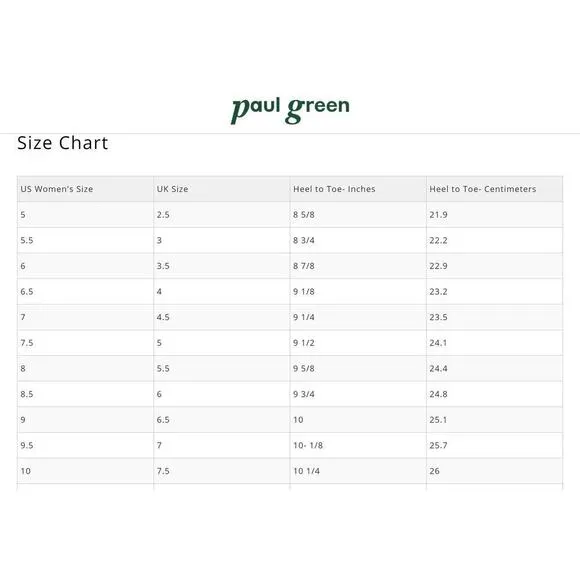Click the 8 3/4 inches cell

[358, 240]
